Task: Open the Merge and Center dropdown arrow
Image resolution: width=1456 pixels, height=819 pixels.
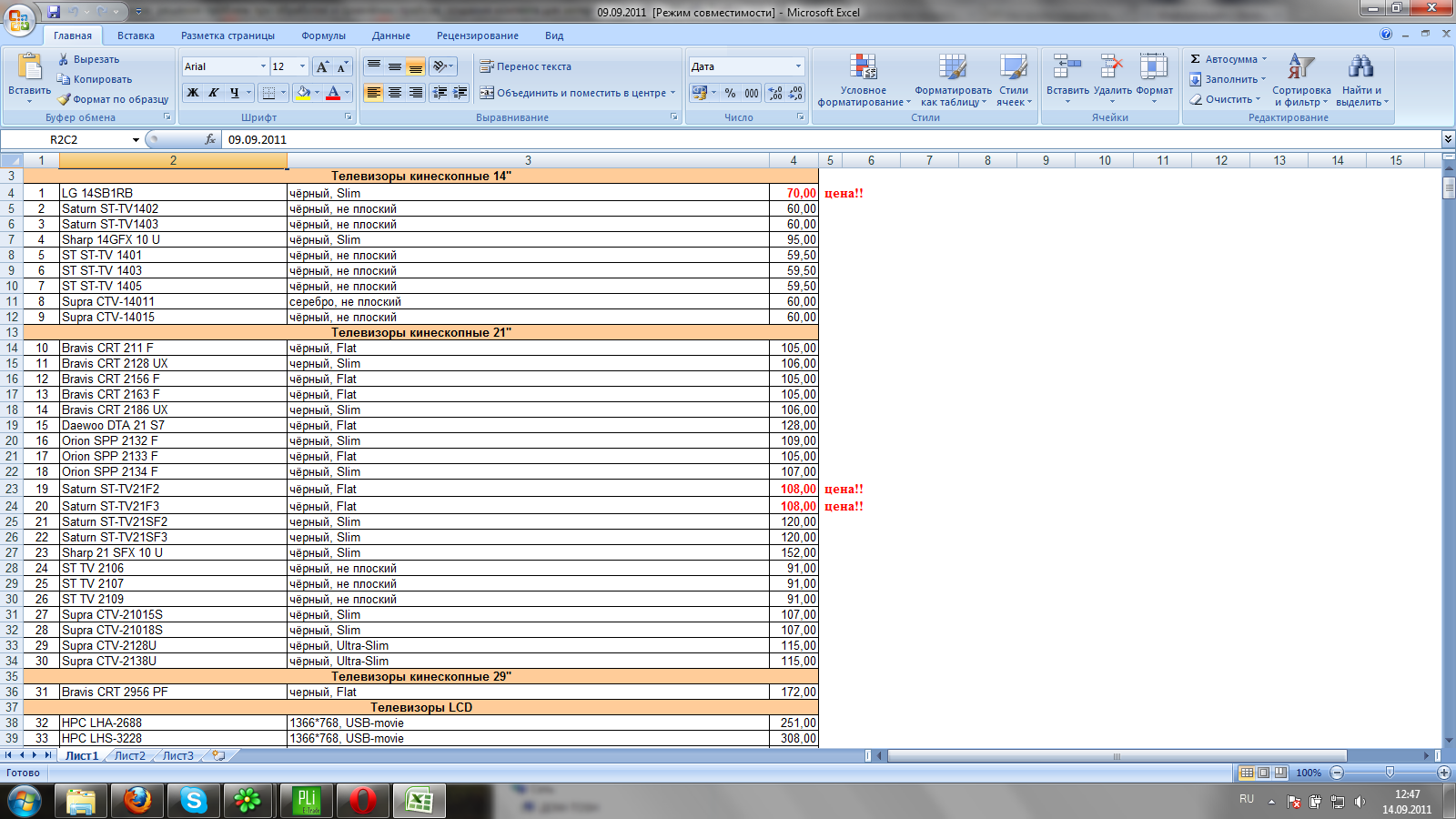Action: [x=673, y=93]
